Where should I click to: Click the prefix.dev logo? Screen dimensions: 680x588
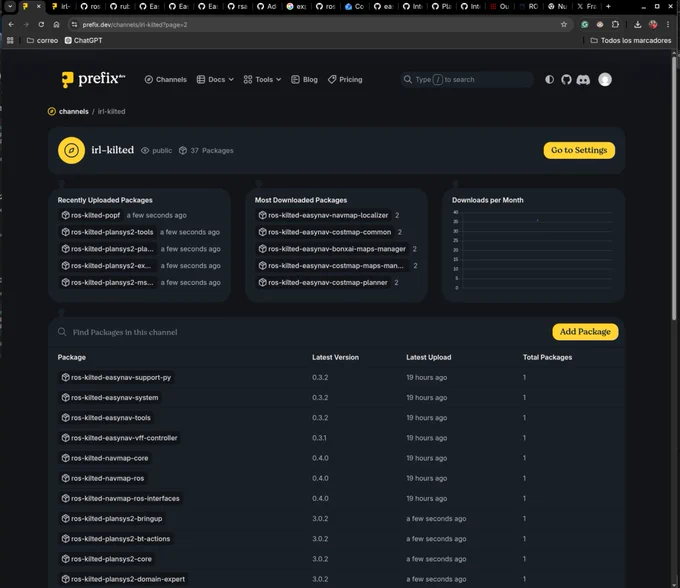[93, 79]
